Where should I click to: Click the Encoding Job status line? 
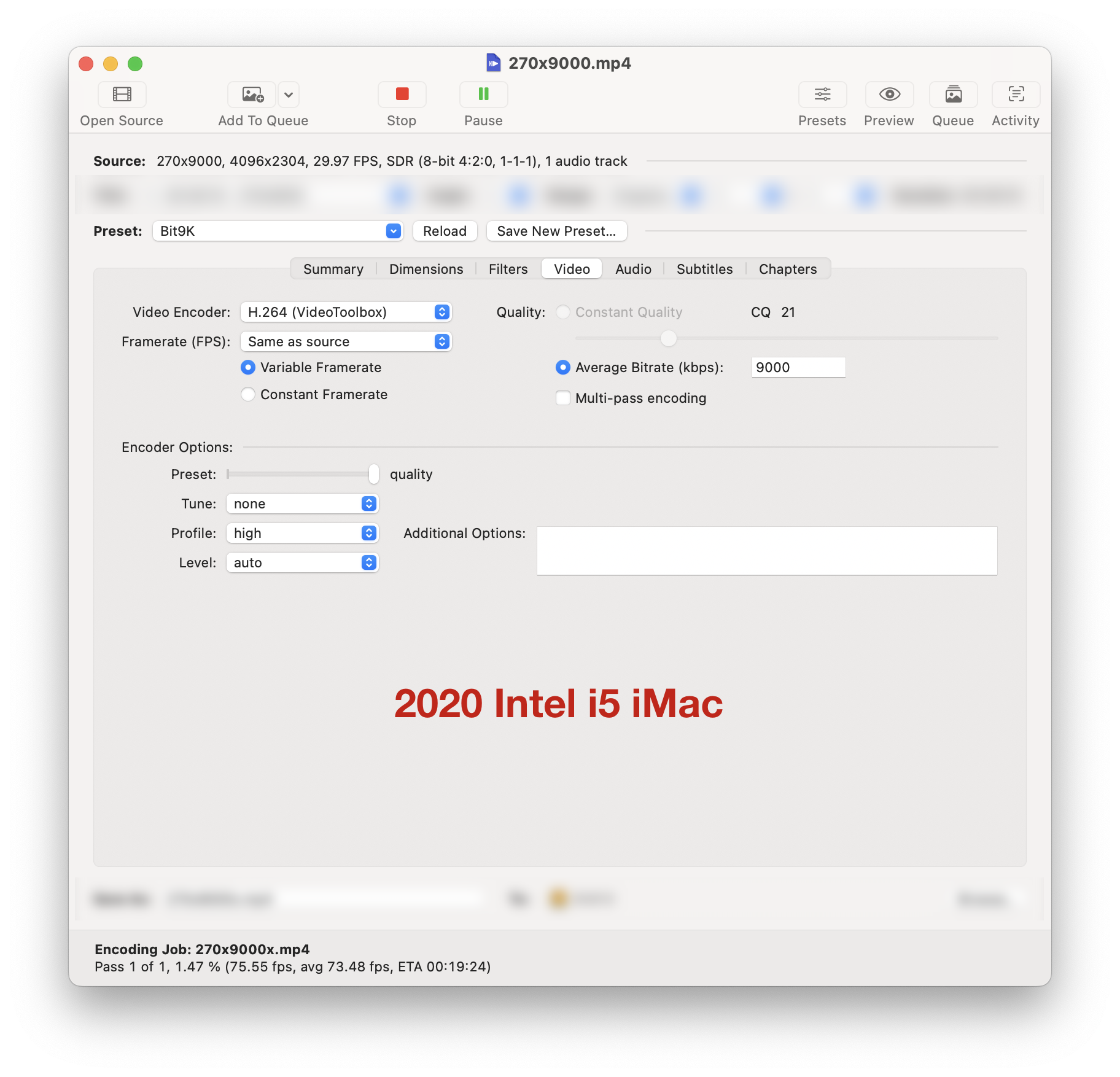(x=202, y=949)
